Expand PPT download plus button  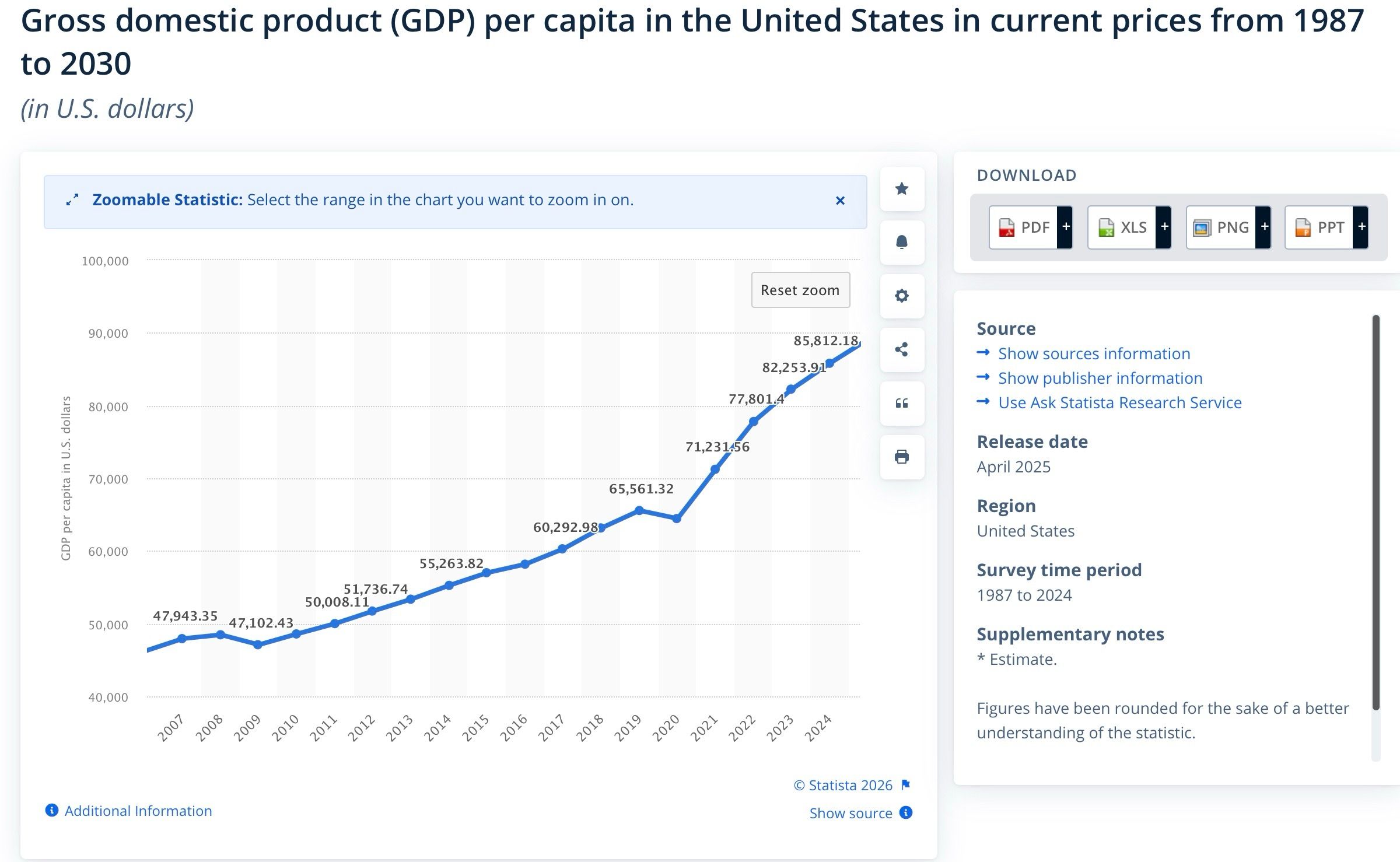1361,227
